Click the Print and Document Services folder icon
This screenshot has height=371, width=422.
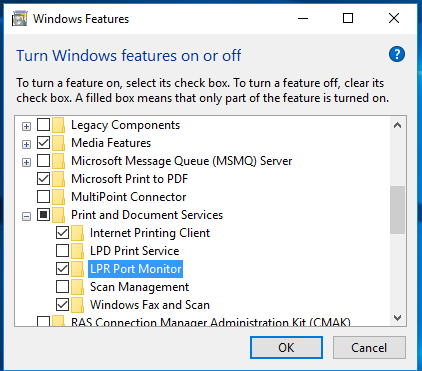[58, 215]
